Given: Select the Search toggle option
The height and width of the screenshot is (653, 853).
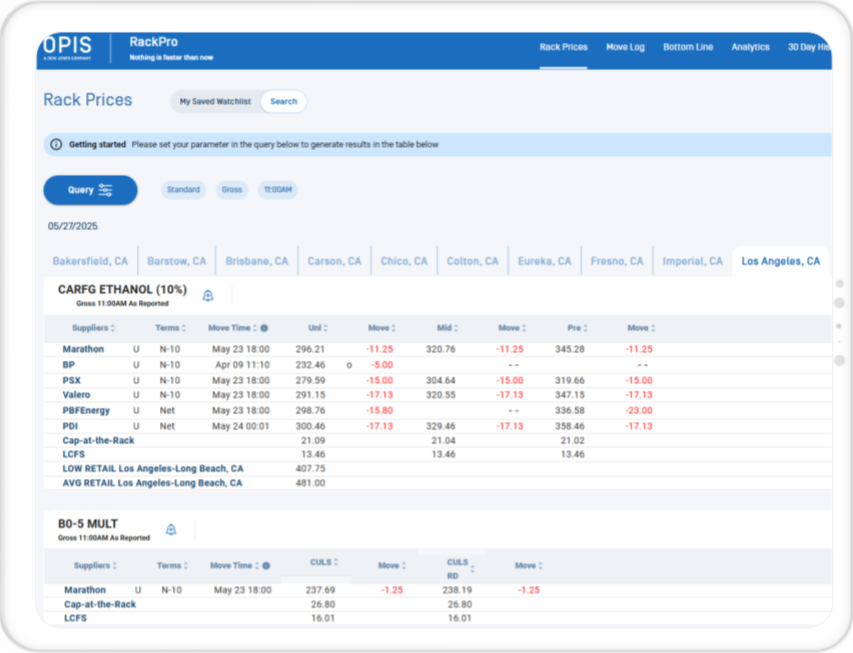Looking at the screenshot, I should (284, 101).
